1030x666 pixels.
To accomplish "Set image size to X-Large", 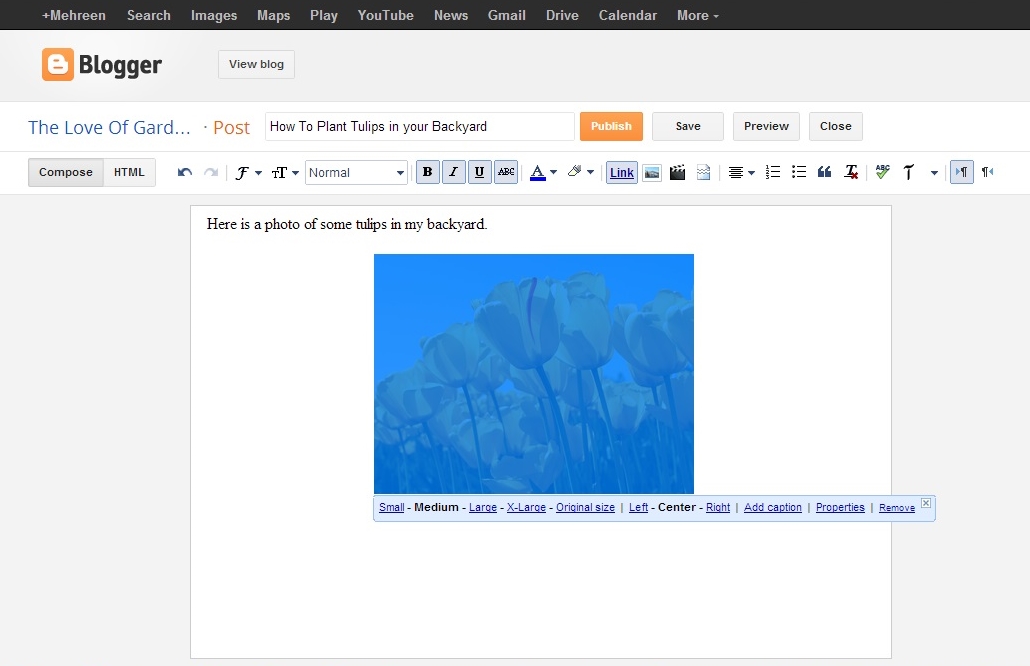I will (527, 507).
